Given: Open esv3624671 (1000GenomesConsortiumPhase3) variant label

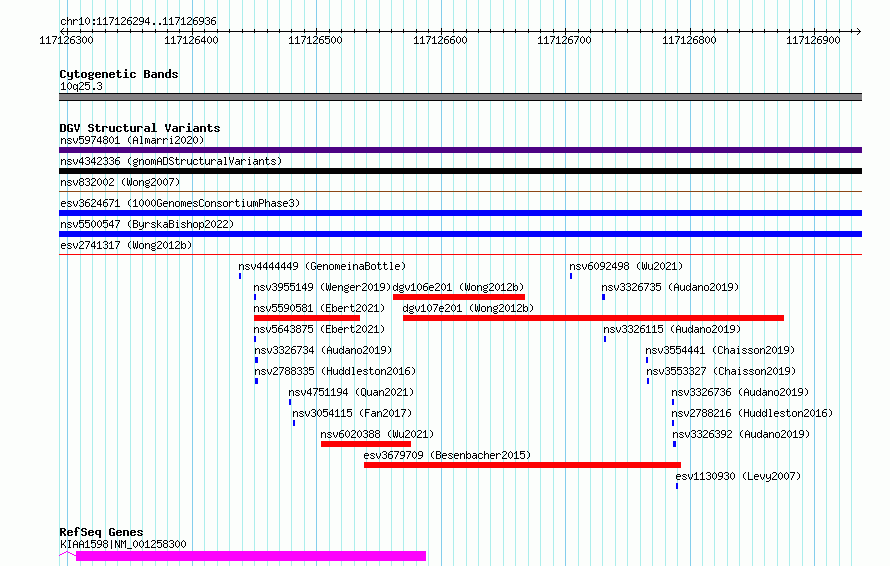Looking at the screenshot, I should coord(180,203).
